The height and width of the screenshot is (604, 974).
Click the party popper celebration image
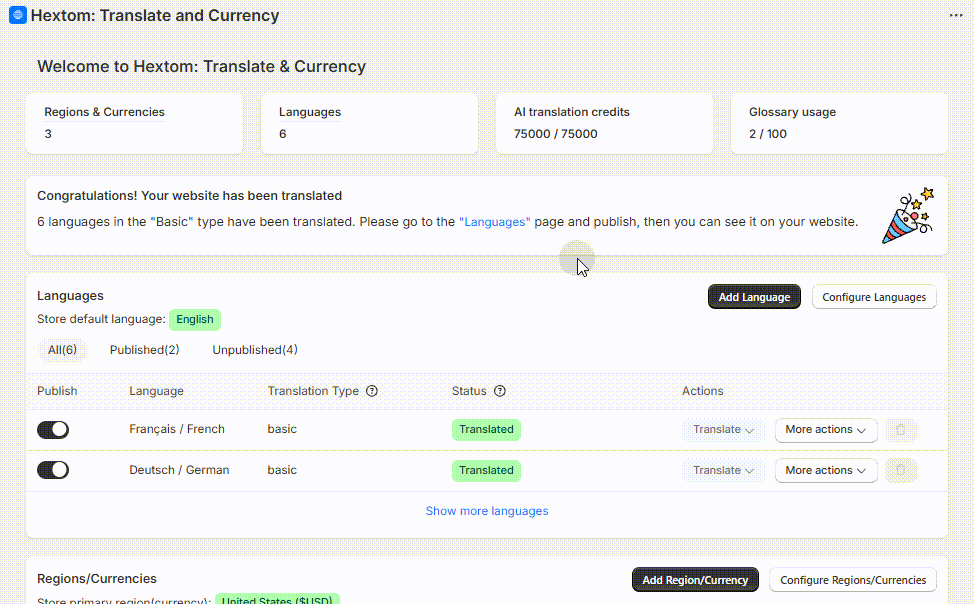908,216
